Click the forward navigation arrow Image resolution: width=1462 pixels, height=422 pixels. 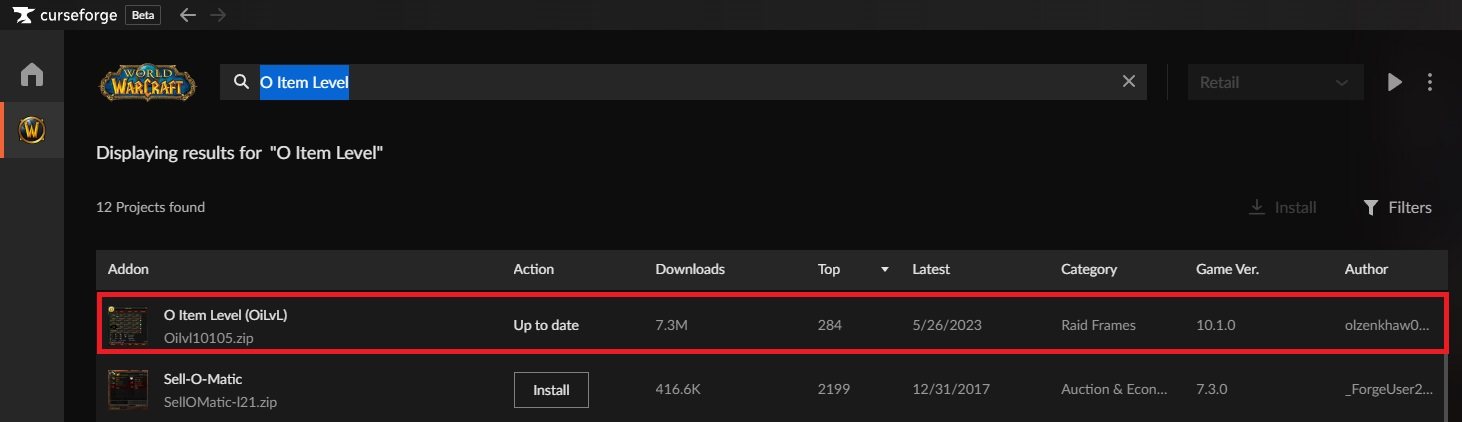pyautogui.click(x=218, y=15)
